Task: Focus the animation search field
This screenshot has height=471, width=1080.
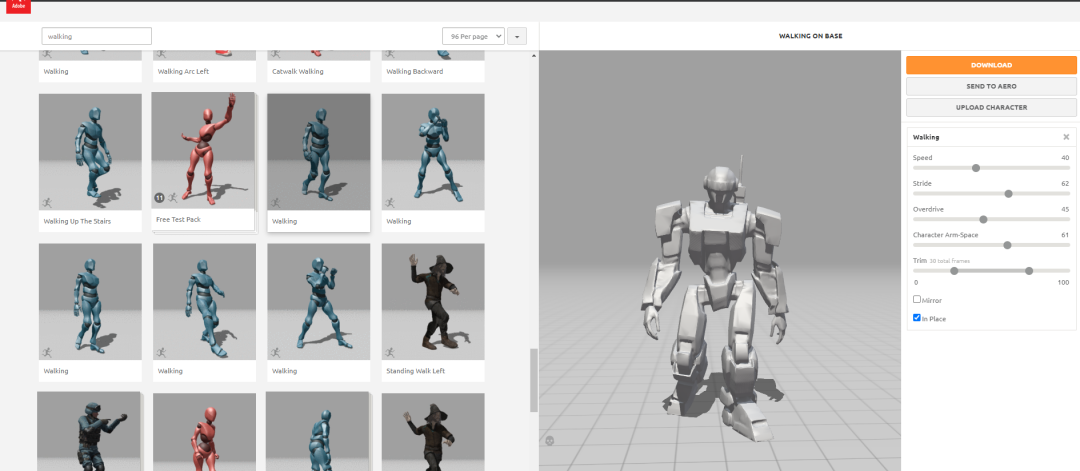Action: click(96, 36)
